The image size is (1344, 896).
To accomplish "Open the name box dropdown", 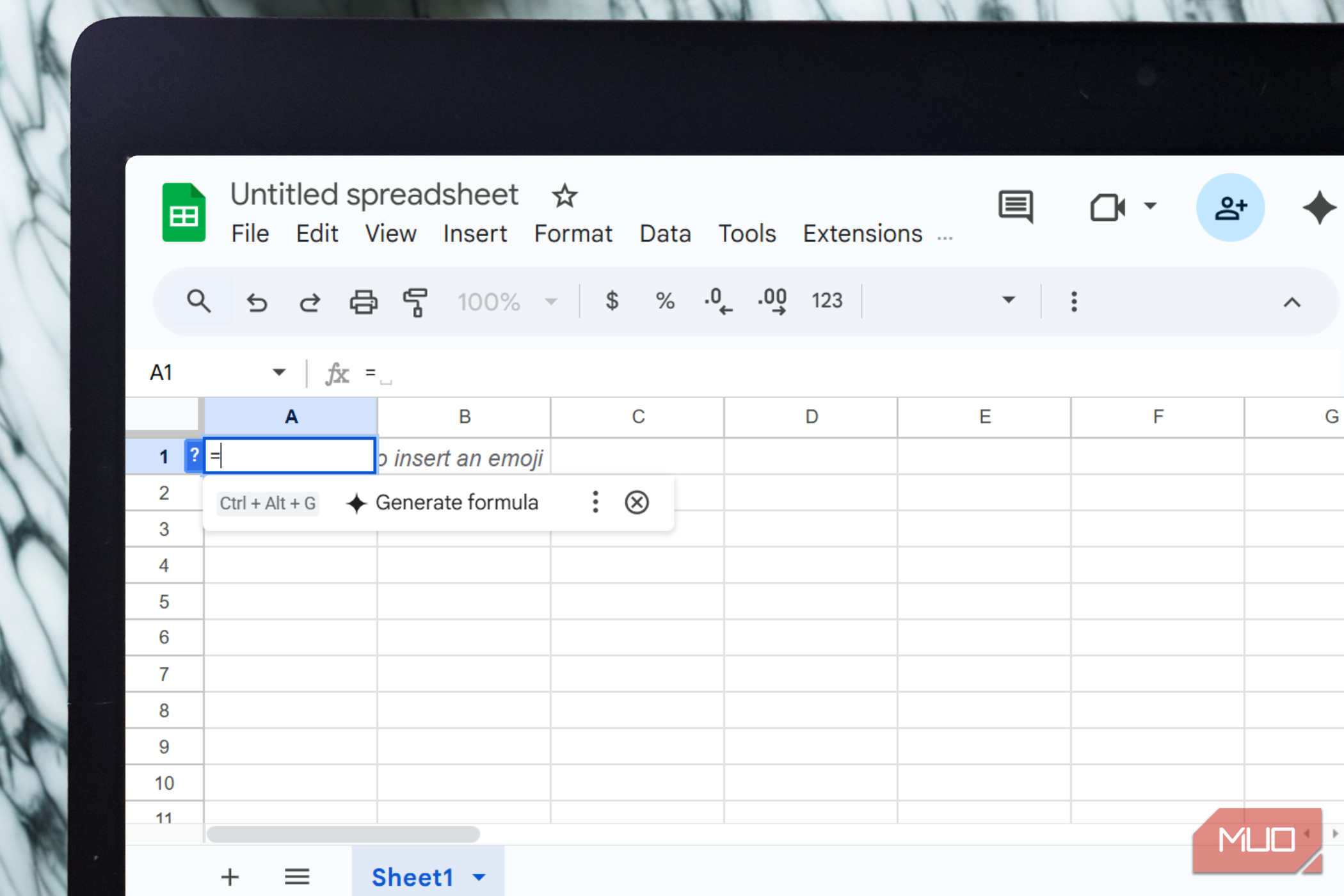I will point(278,372).
